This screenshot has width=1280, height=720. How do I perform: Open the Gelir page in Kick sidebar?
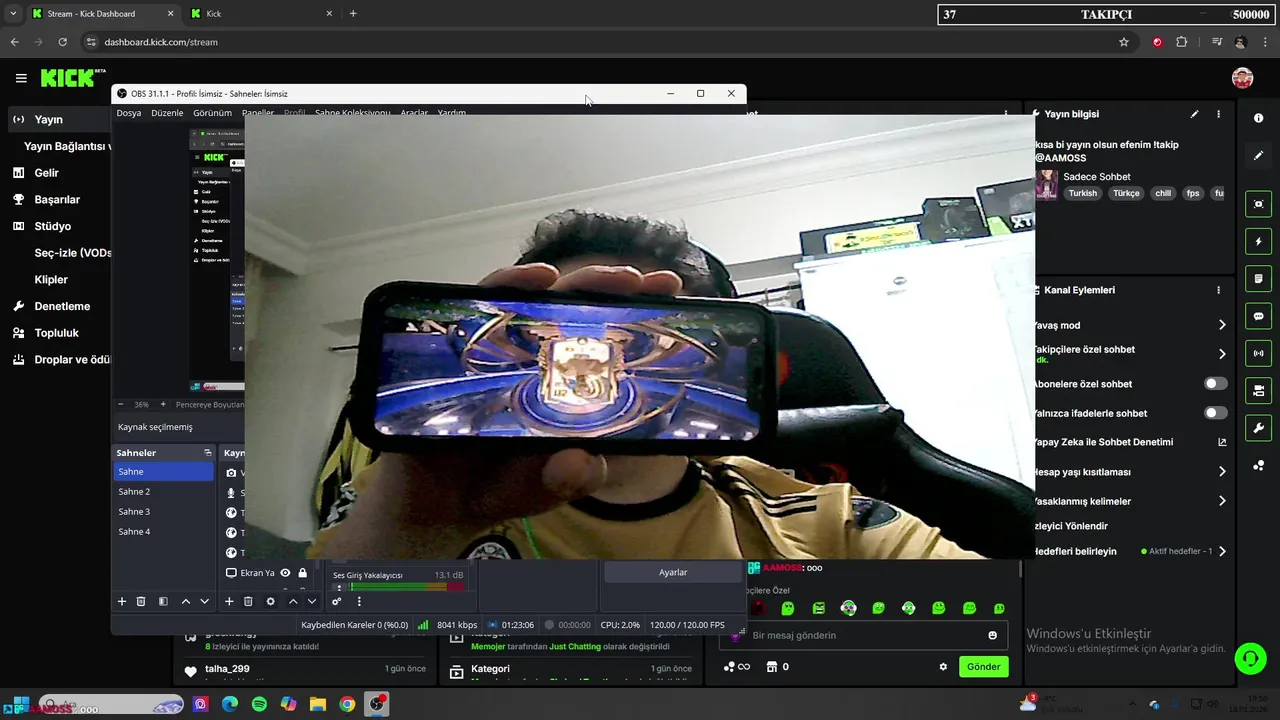click(x=47, y=173)
